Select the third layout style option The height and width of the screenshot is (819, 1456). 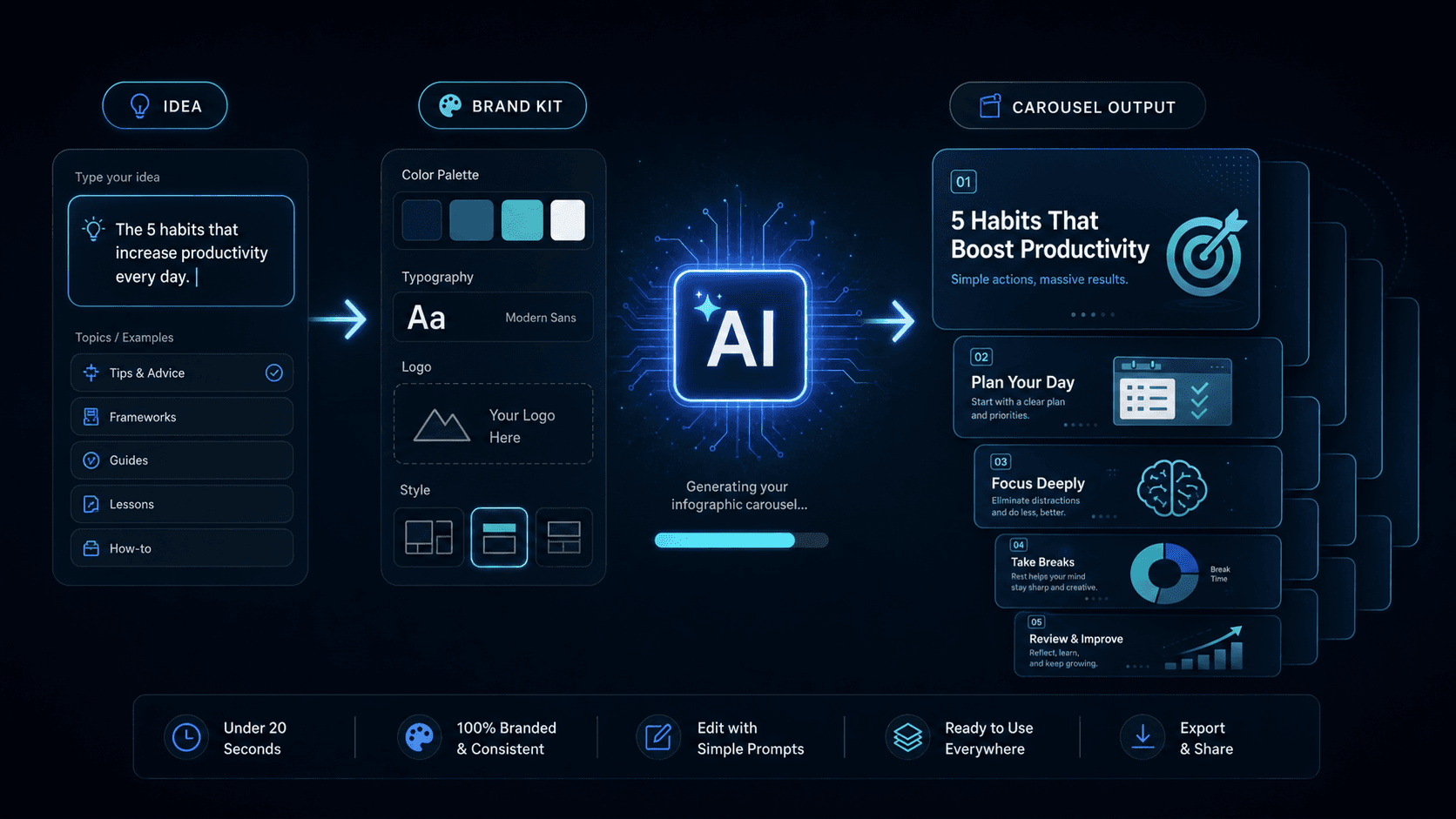(564, 537)
